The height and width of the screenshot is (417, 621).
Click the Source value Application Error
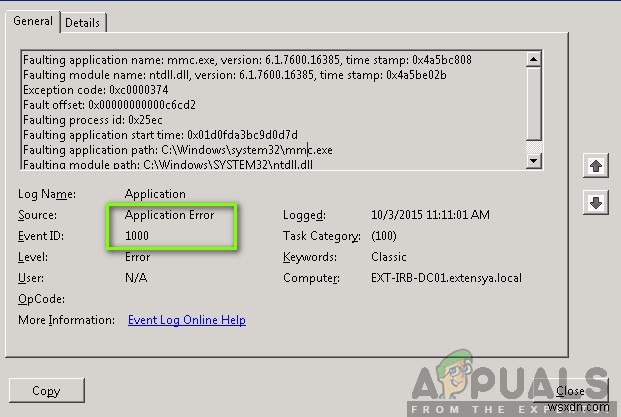[x=170, y=215]
